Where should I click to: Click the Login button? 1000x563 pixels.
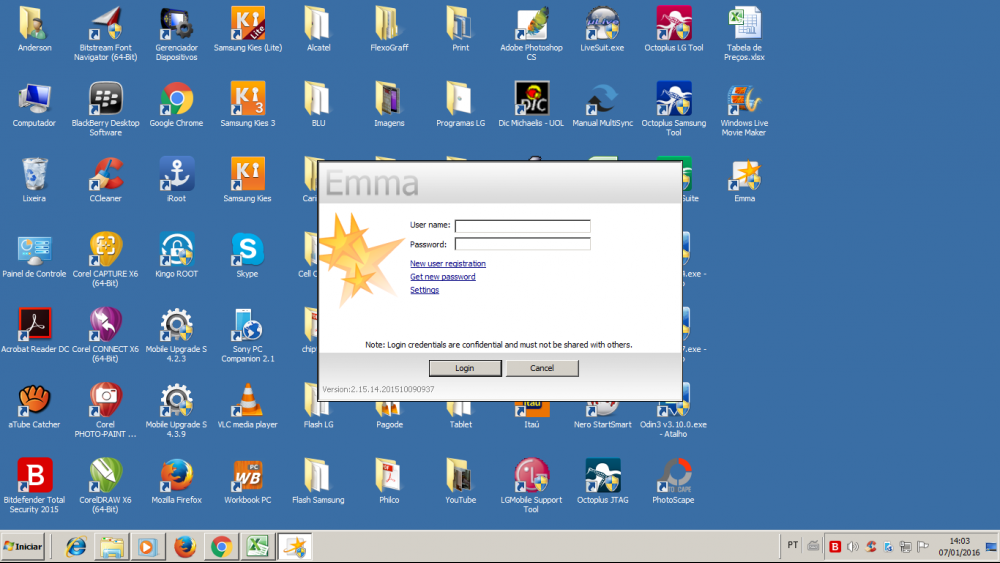point(465,368)
